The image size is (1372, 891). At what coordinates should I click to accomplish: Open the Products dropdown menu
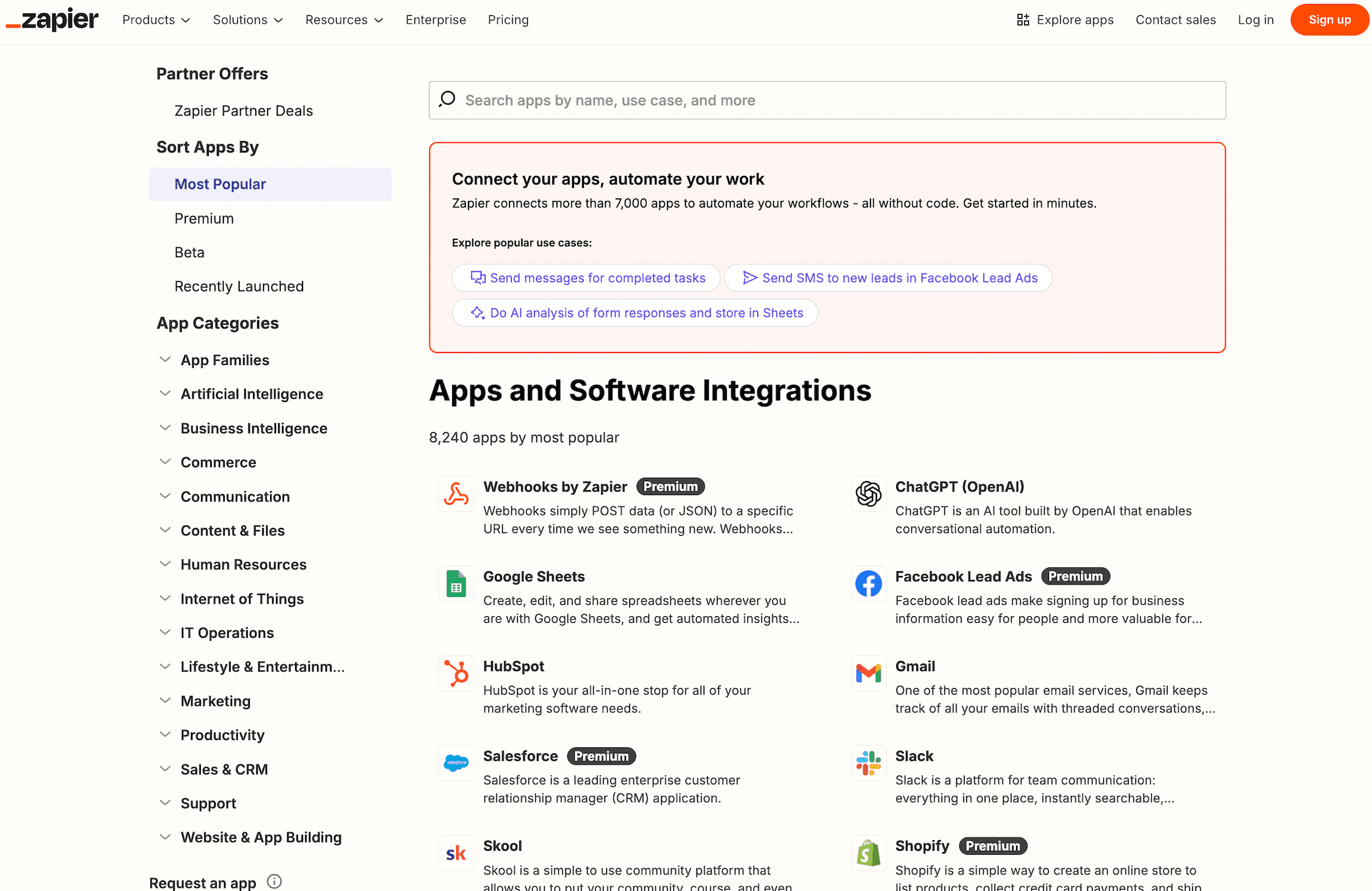156,20
